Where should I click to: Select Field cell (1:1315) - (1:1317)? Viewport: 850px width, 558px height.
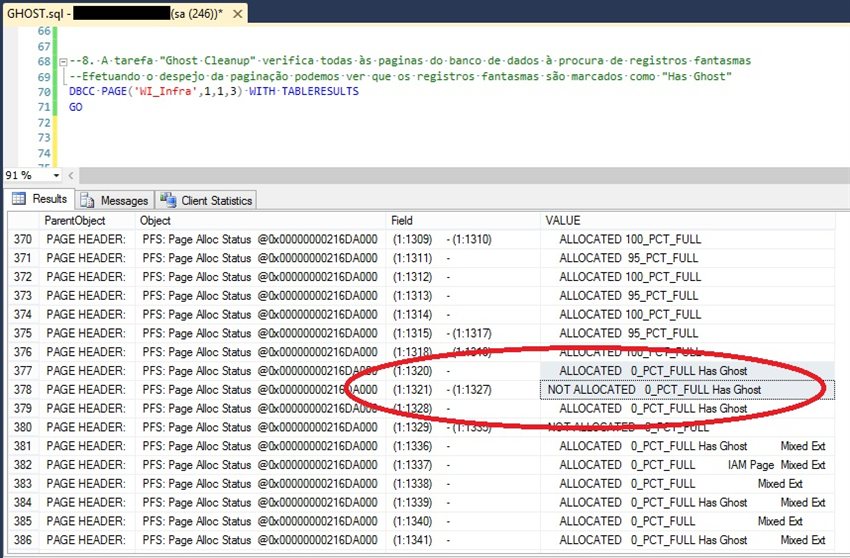click(x=463, y=333)
